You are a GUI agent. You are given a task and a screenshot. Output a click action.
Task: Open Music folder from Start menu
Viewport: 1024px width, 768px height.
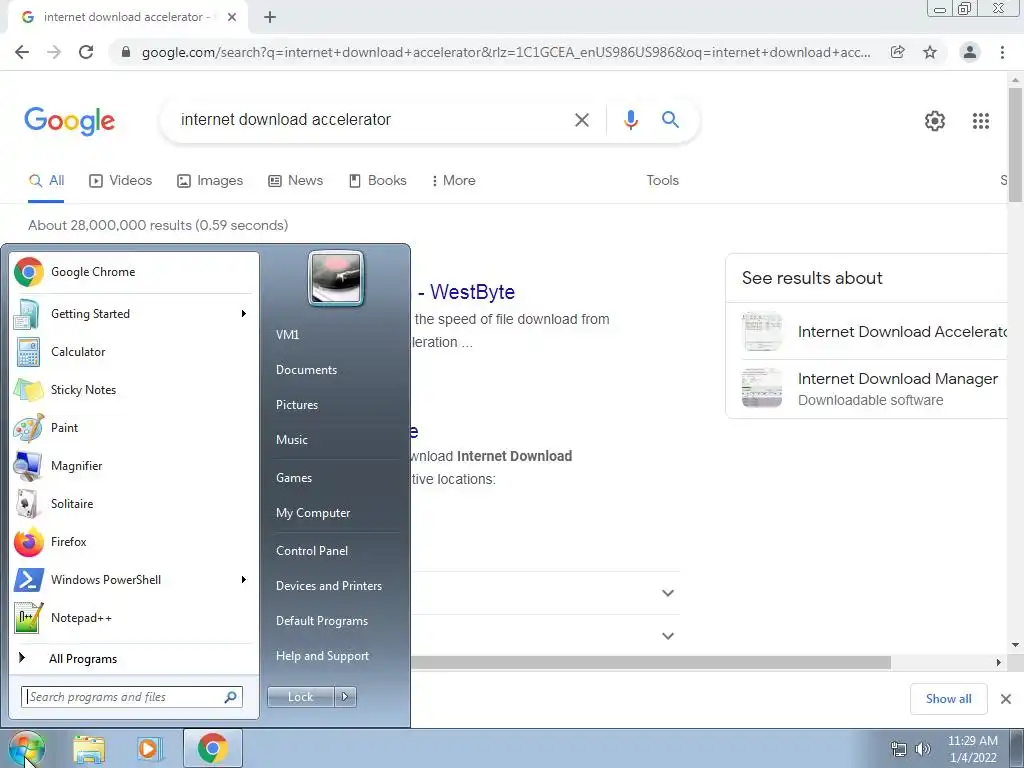pyautogui.click(x=292, y=440)
